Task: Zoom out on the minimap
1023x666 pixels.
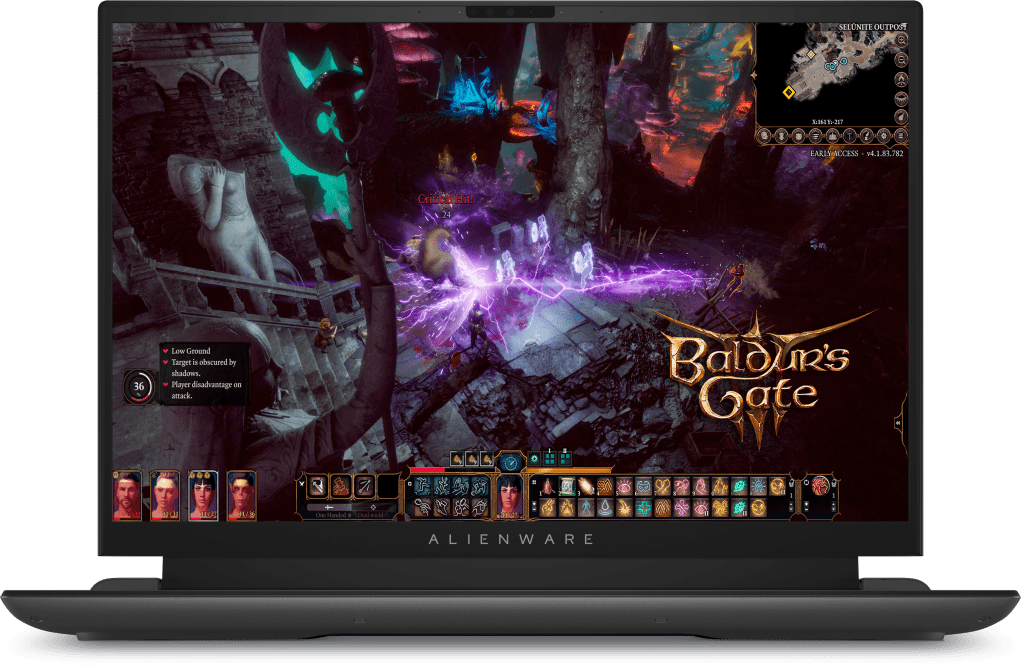Action: coord(901,59)
